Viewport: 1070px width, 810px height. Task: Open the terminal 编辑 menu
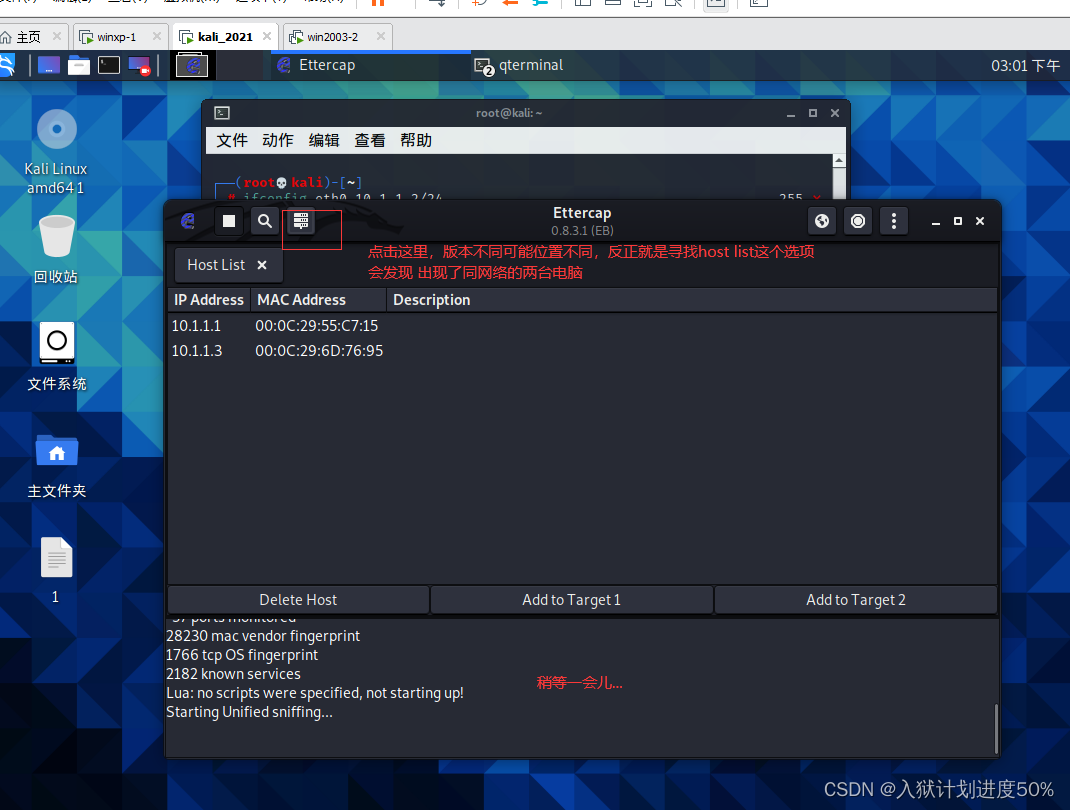324,141
